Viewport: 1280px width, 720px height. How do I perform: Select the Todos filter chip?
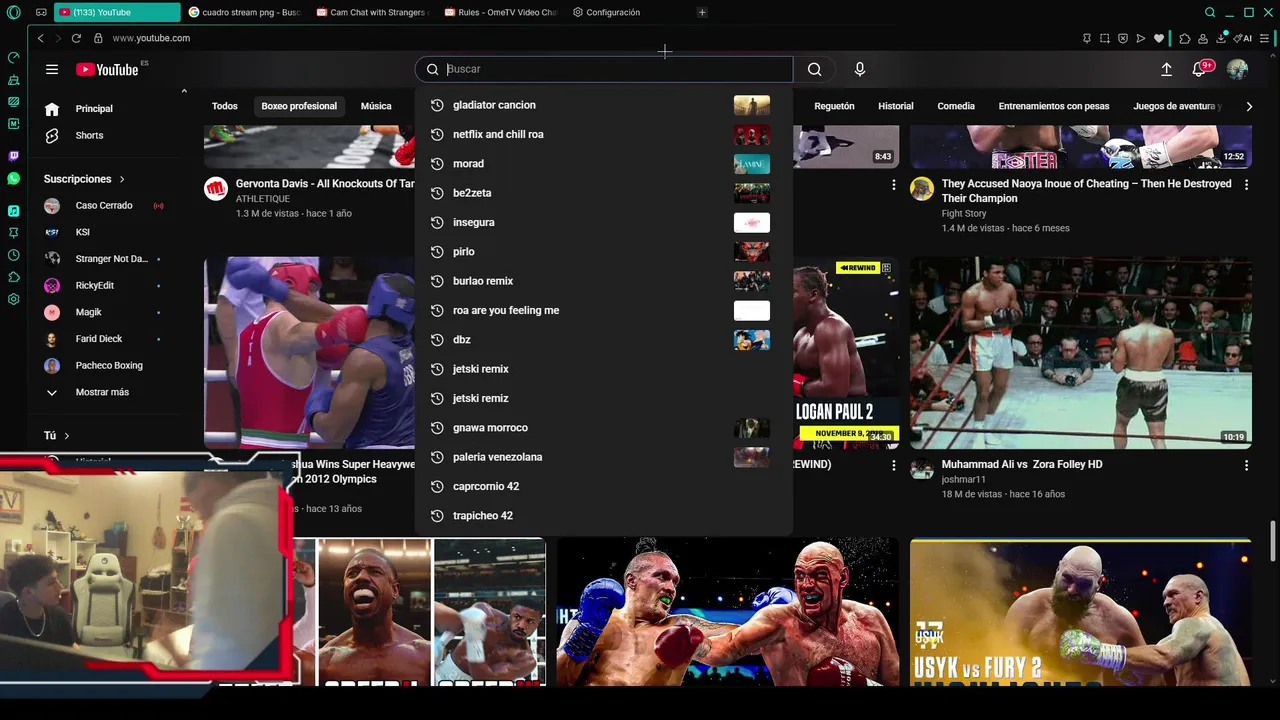225,106
